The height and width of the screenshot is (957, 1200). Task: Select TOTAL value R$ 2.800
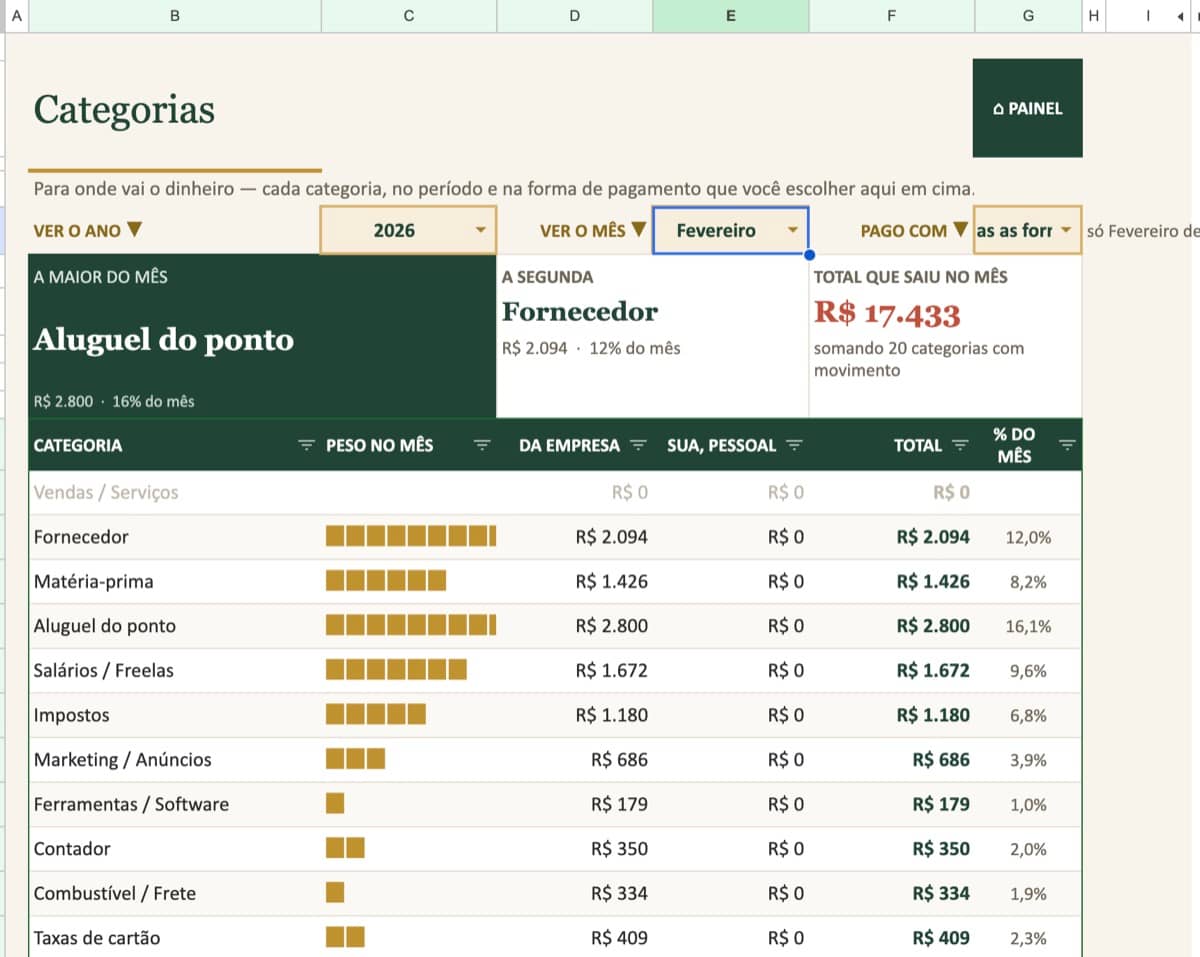pyautogui.click(x=933, y=626)
